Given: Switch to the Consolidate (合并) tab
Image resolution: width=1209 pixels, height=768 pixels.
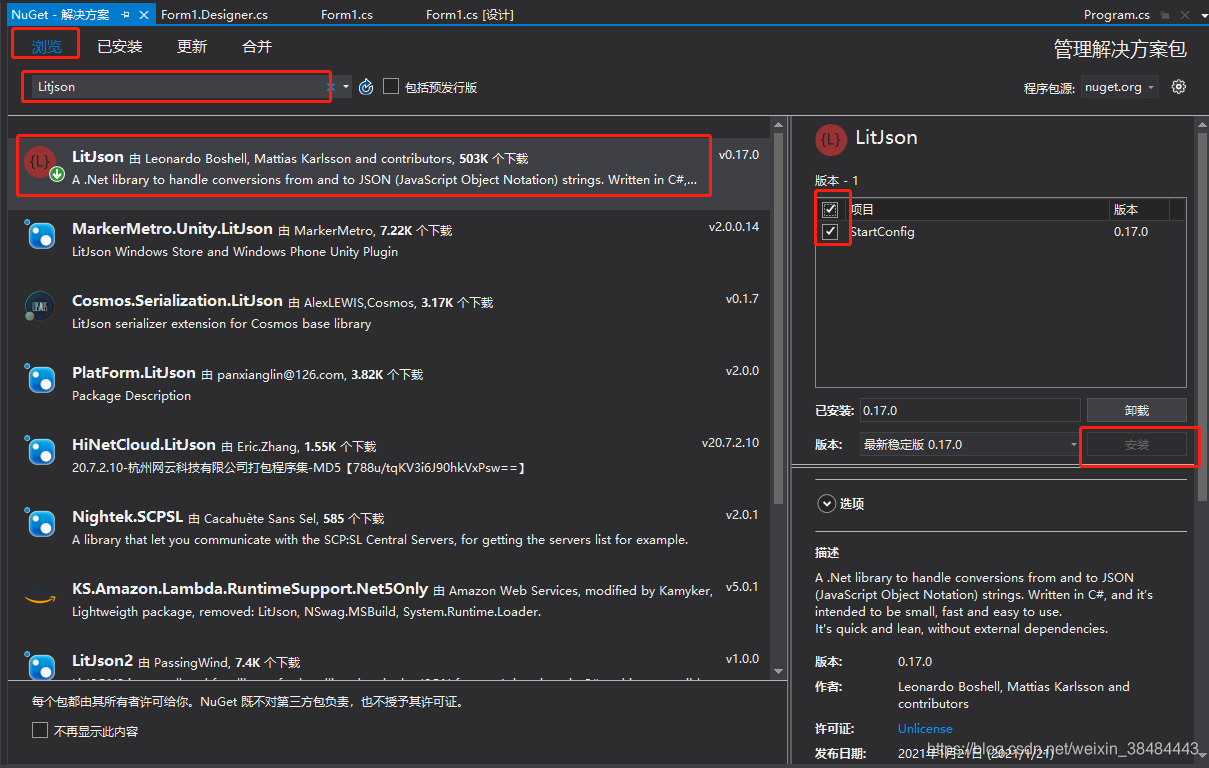Looking at the screenshot, I should pyautogui.click(x=257, y=47).
